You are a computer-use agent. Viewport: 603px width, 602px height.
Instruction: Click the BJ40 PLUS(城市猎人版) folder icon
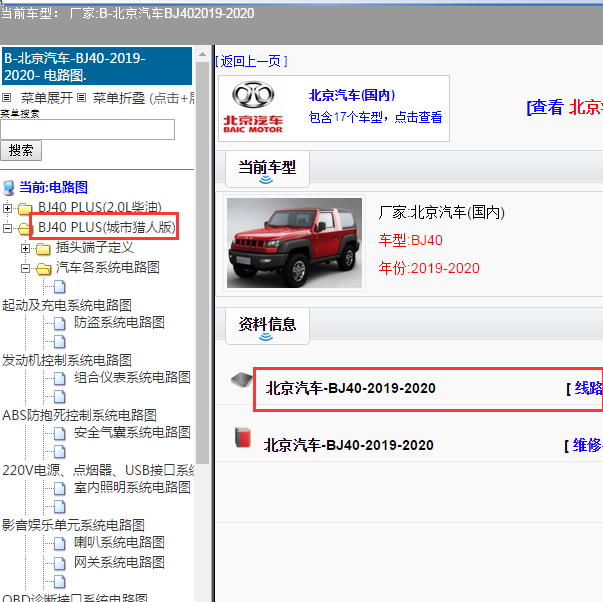[24, 229]
